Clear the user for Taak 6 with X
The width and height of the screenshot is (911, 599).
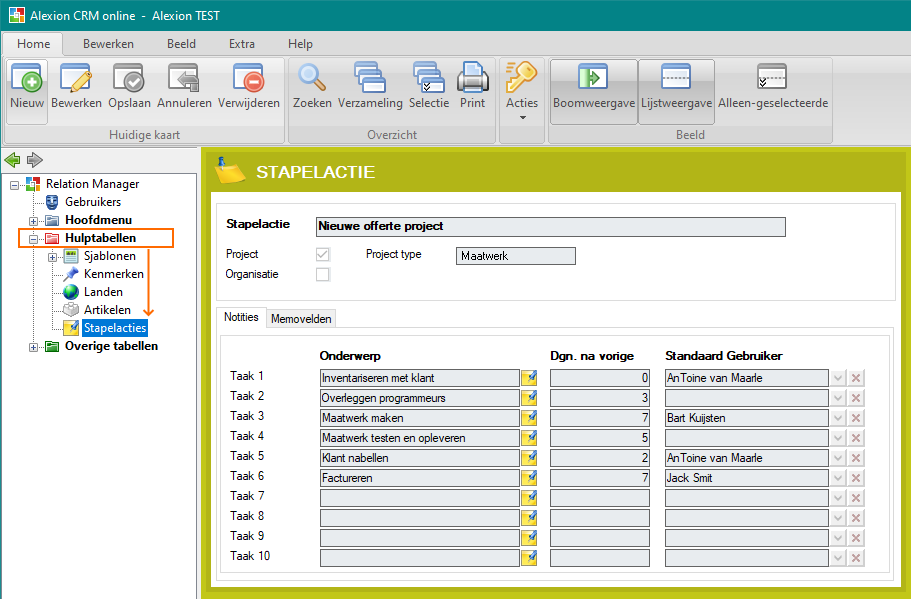tap(856, 478)
